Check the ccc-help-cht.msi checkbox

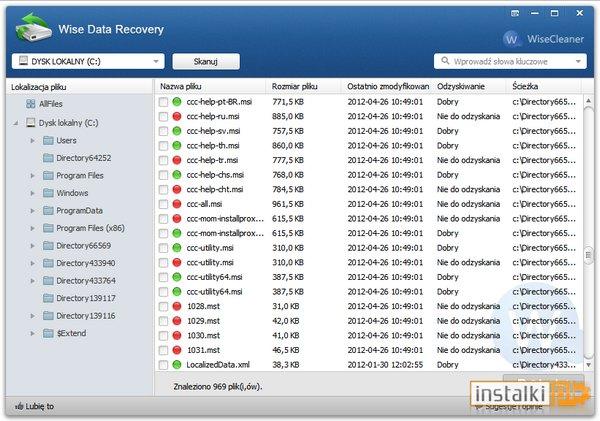click(x=163, y=190)
